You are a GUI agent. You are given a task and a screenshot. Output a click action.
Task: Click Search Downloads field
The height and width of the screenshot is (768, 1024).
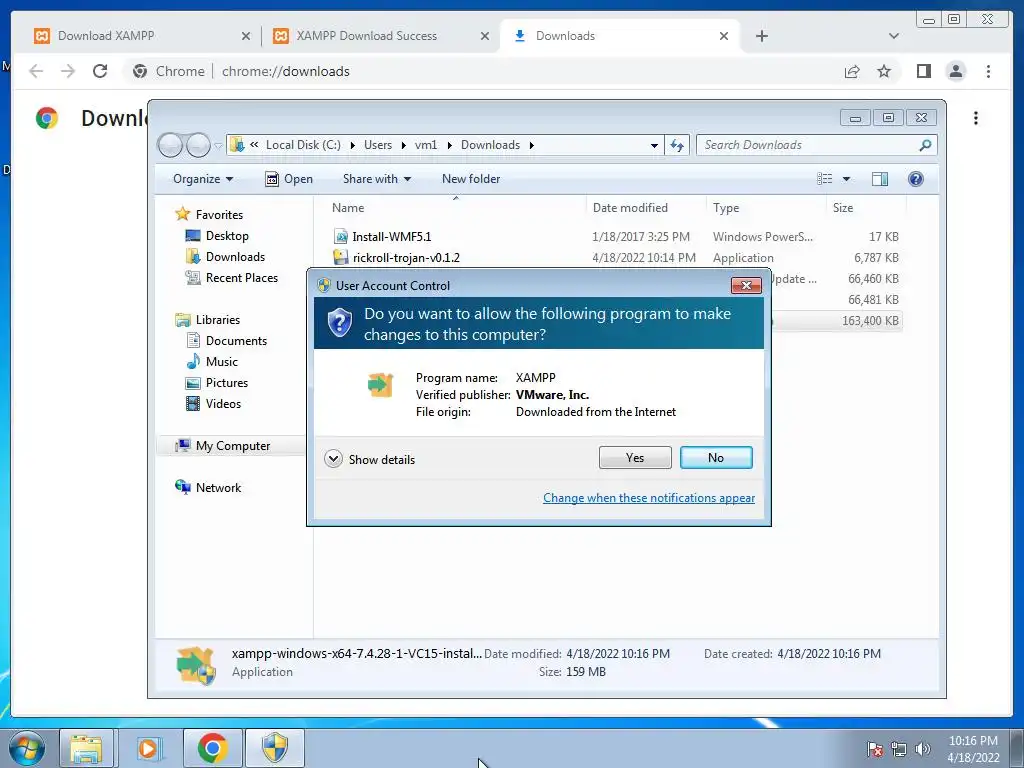click(816, 145)
